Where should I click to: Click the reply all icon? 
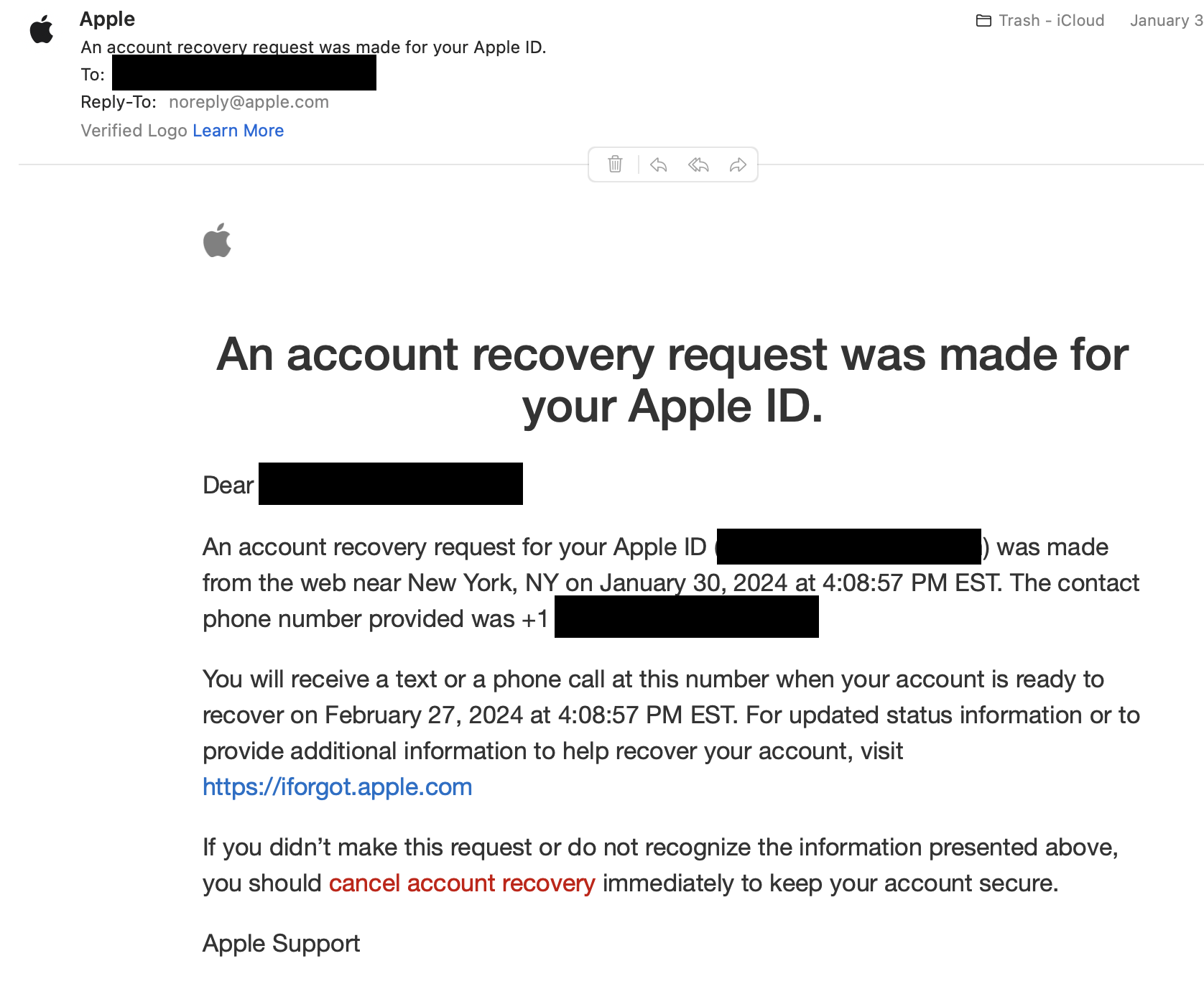coord(698,165)
